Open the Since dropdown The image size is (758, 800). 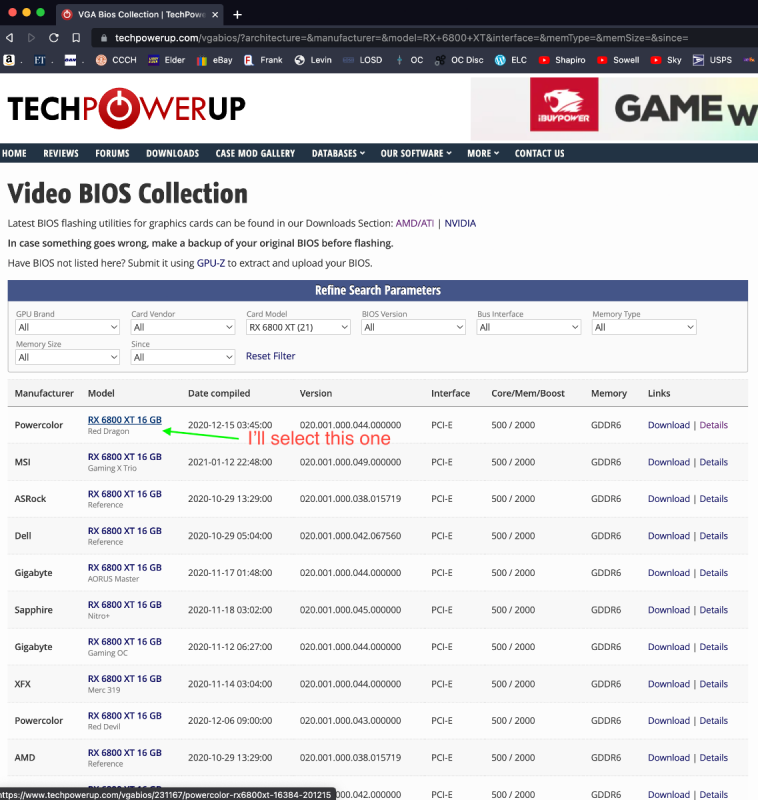click(x=183, y=357)
